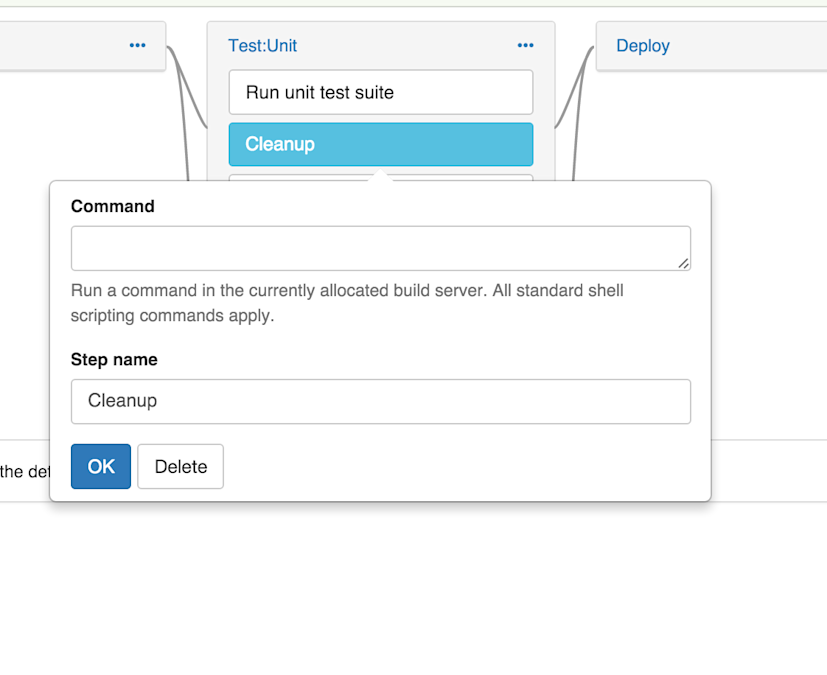Screen dimensions: 827x675
Task: Click the Deploy stage card
Action: [x=710, y=45]
